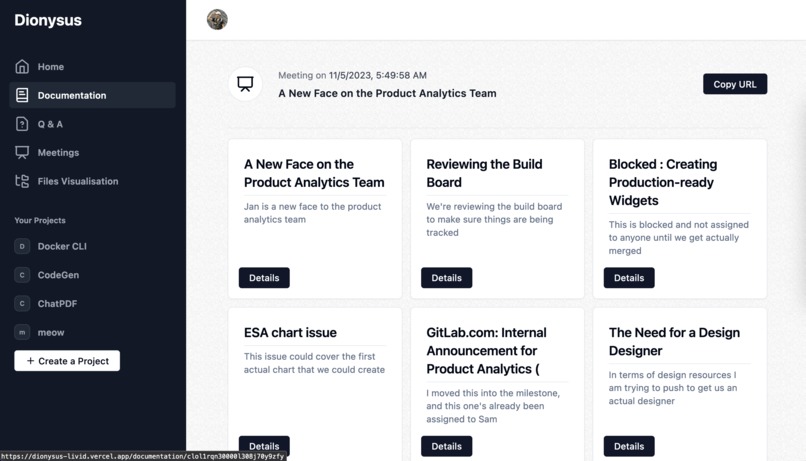Open the Q & A section

(x=93, y=124)
